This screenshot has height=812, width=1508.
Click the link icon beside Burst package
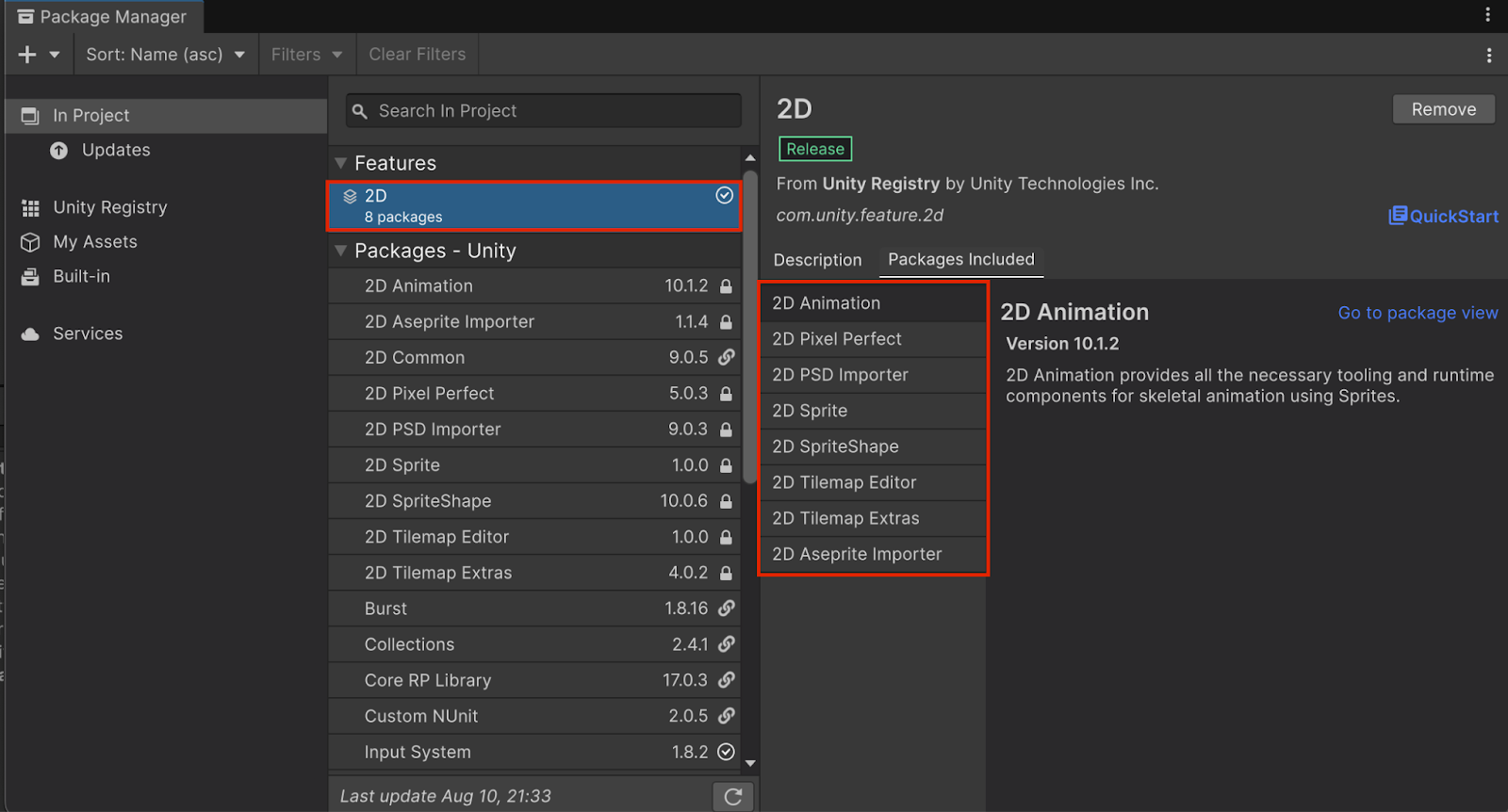tap(726, 609)
